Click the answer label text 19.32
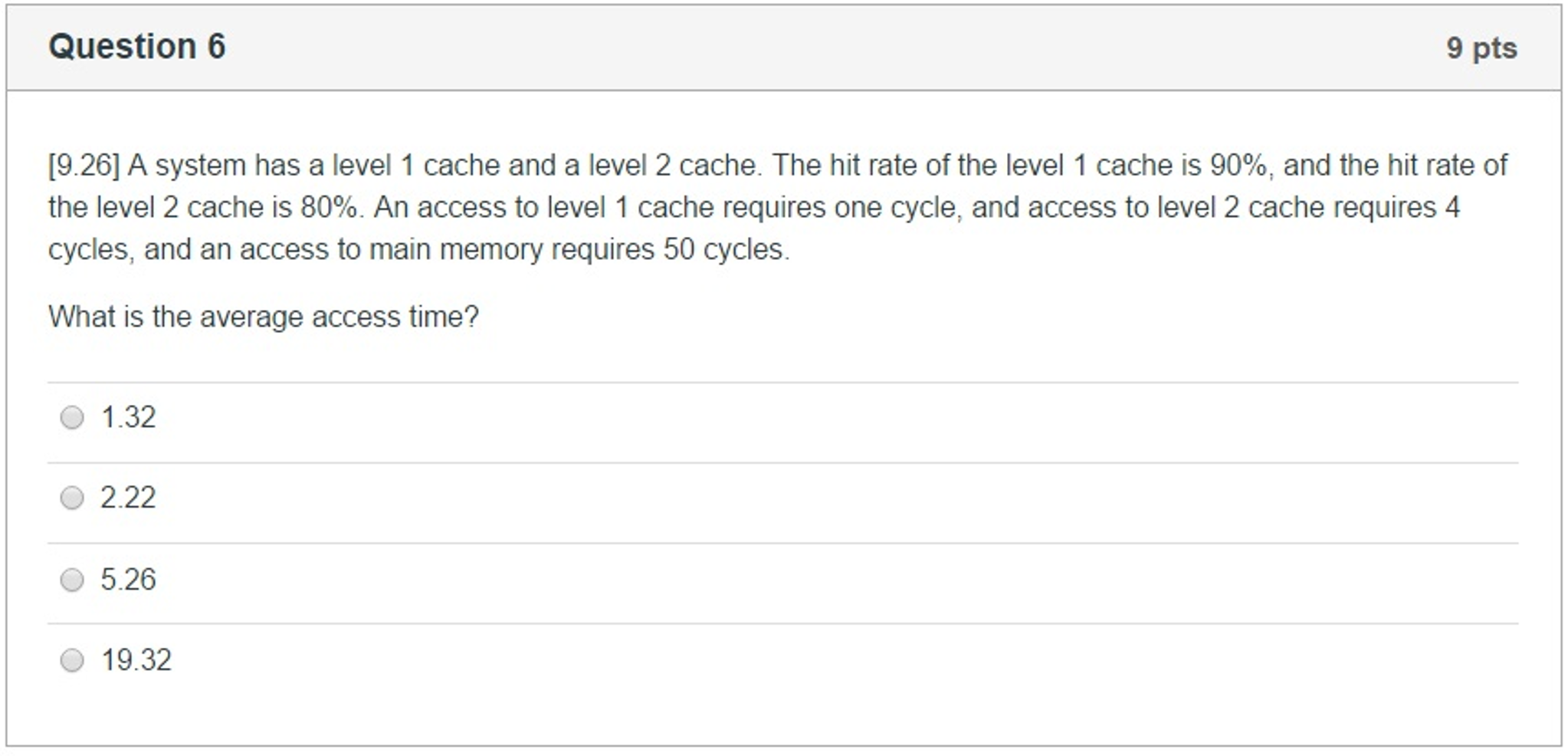The width and height of the screenshot is (1568, 756). click(136, 659)
